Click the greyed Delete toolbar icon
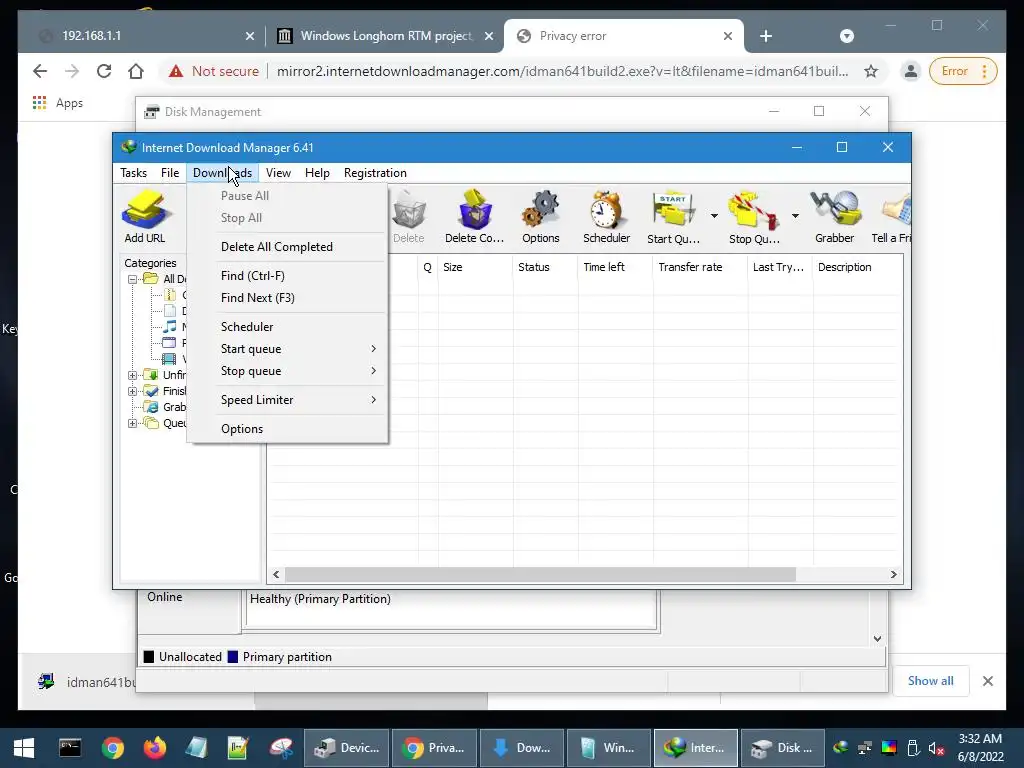1024x768 pixels. pos(409,217)
